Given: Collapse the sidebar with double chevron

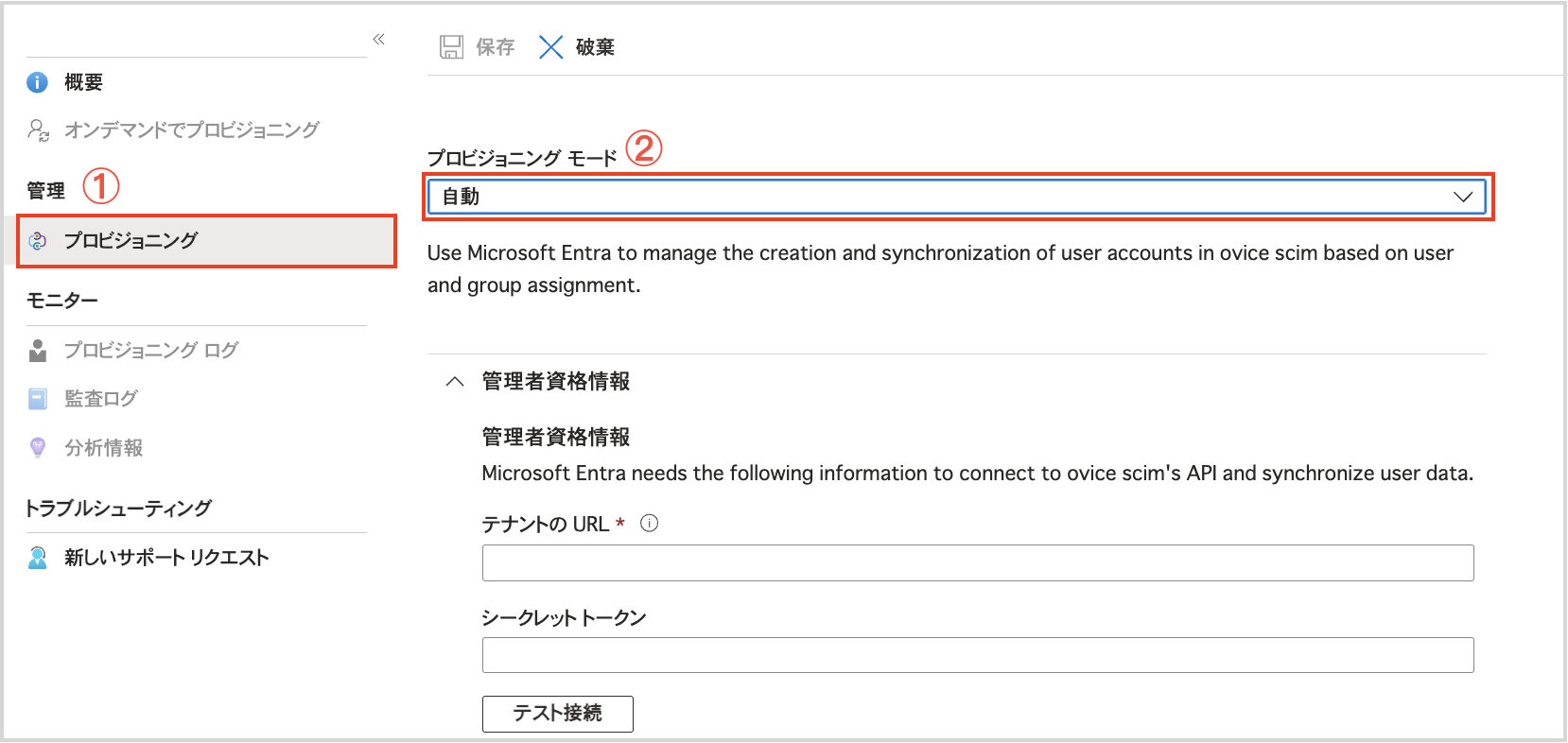Looking at the screenshot, I should [378, 39].
